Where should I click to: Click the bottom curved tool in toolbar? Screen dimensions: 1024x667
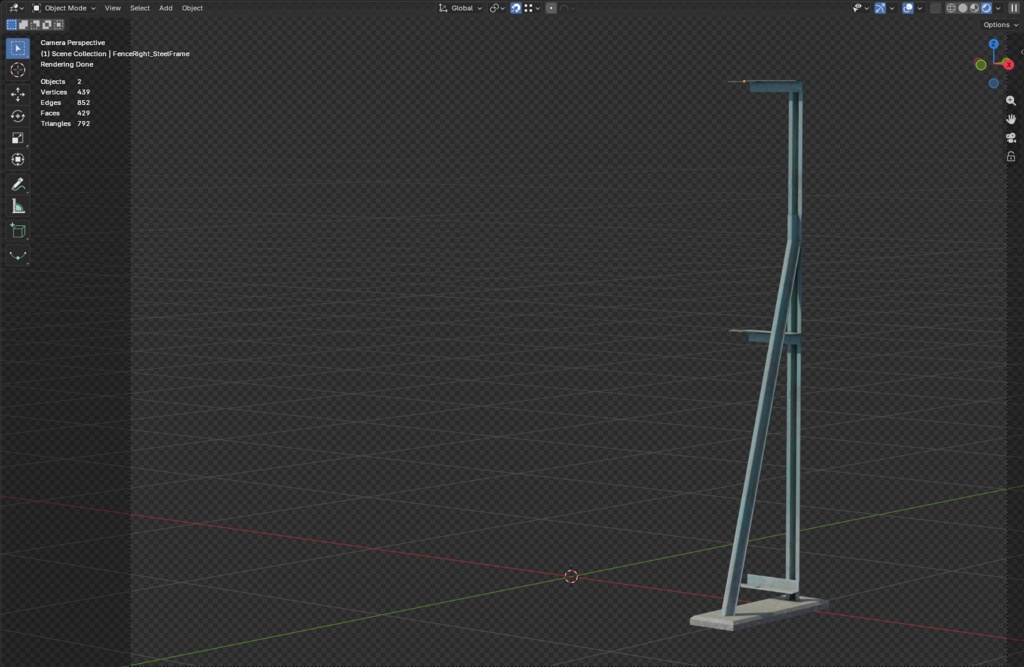click(18, 255)
